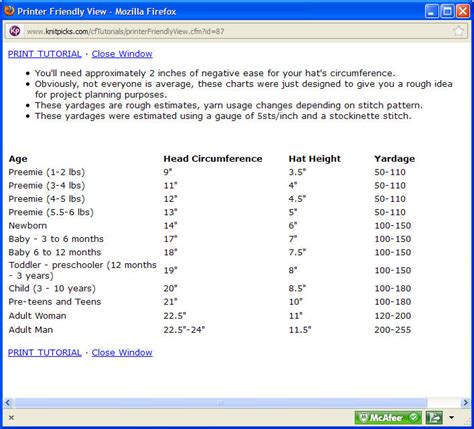Expand the dropdown arrow next to the share icon

(452, 417)
